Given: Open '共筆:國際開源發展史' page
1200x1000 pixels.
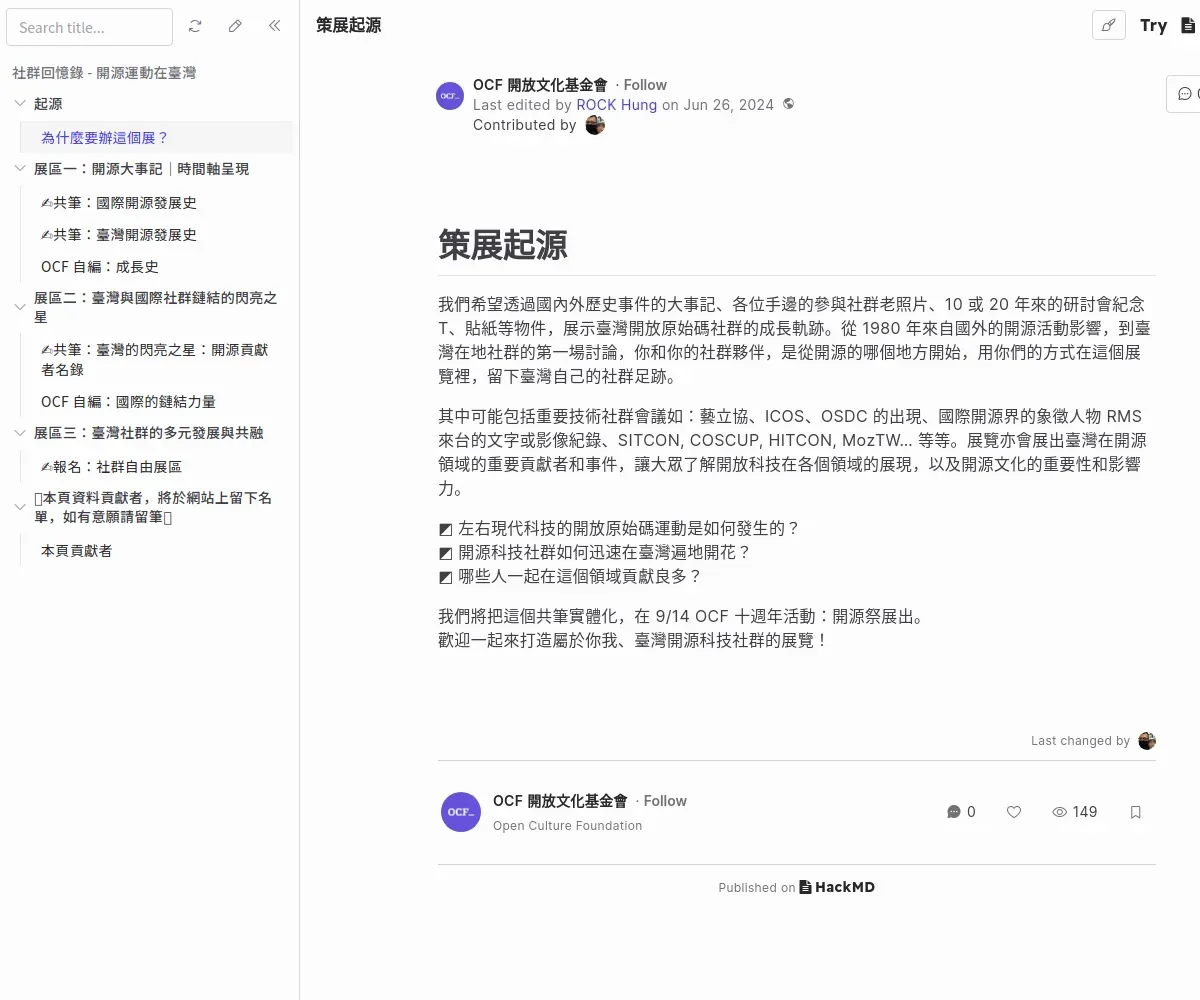Looking at the screenshot, I should click(119, 203).
